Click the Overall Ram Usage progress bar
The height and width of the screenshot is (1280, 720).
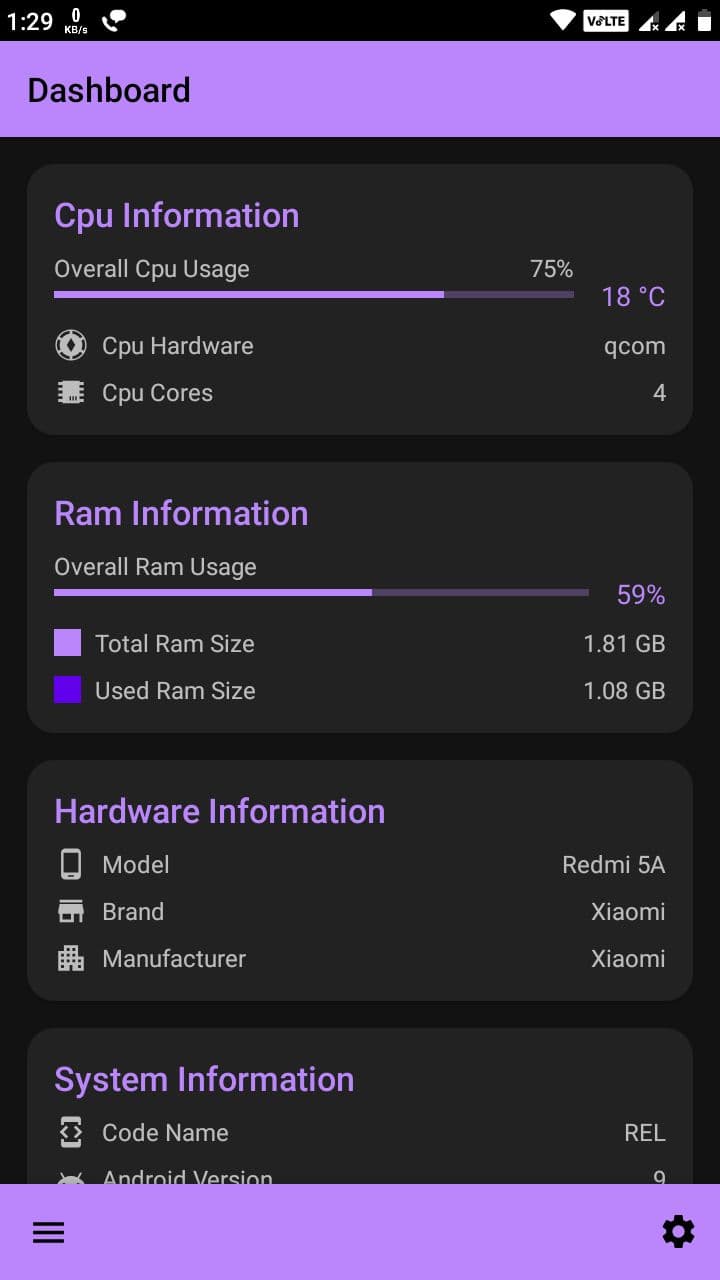click(x=321, y=592)
